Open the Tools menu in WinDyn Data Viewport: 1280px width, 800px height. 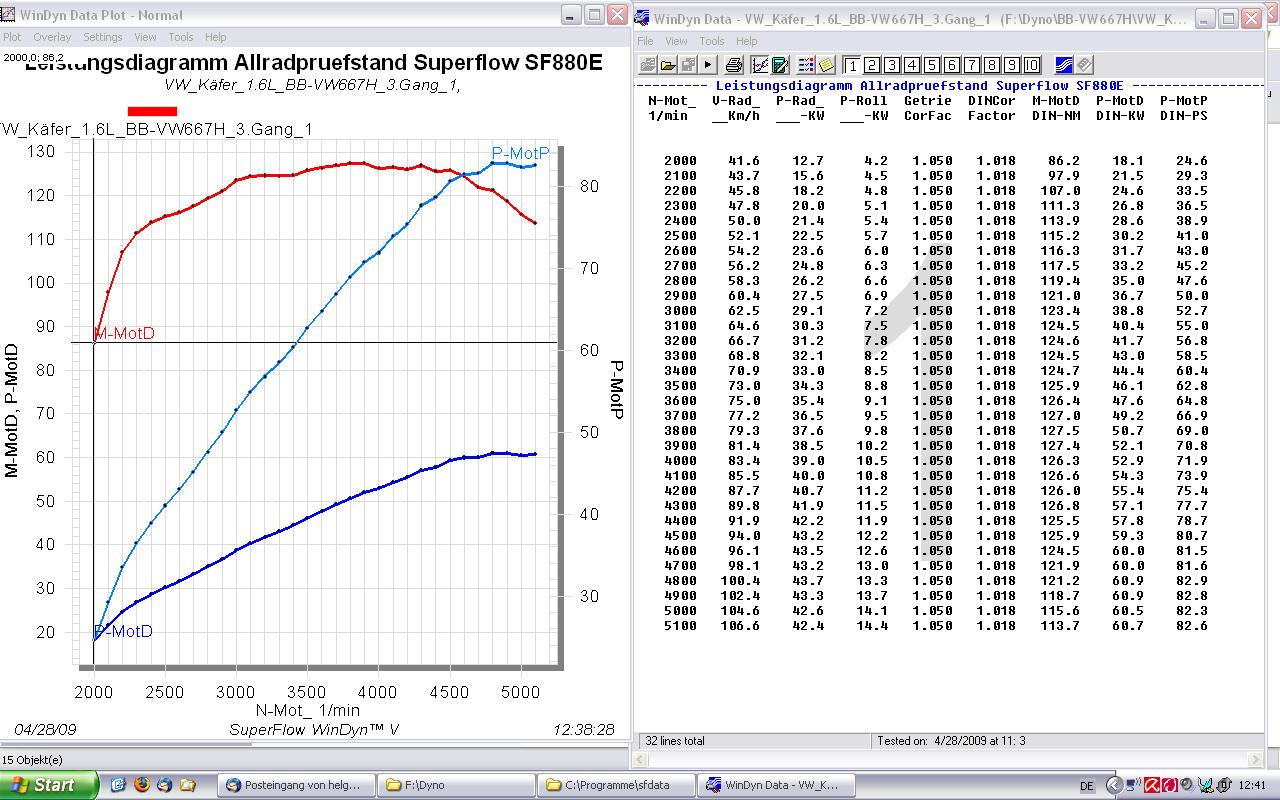coord(712,41)
